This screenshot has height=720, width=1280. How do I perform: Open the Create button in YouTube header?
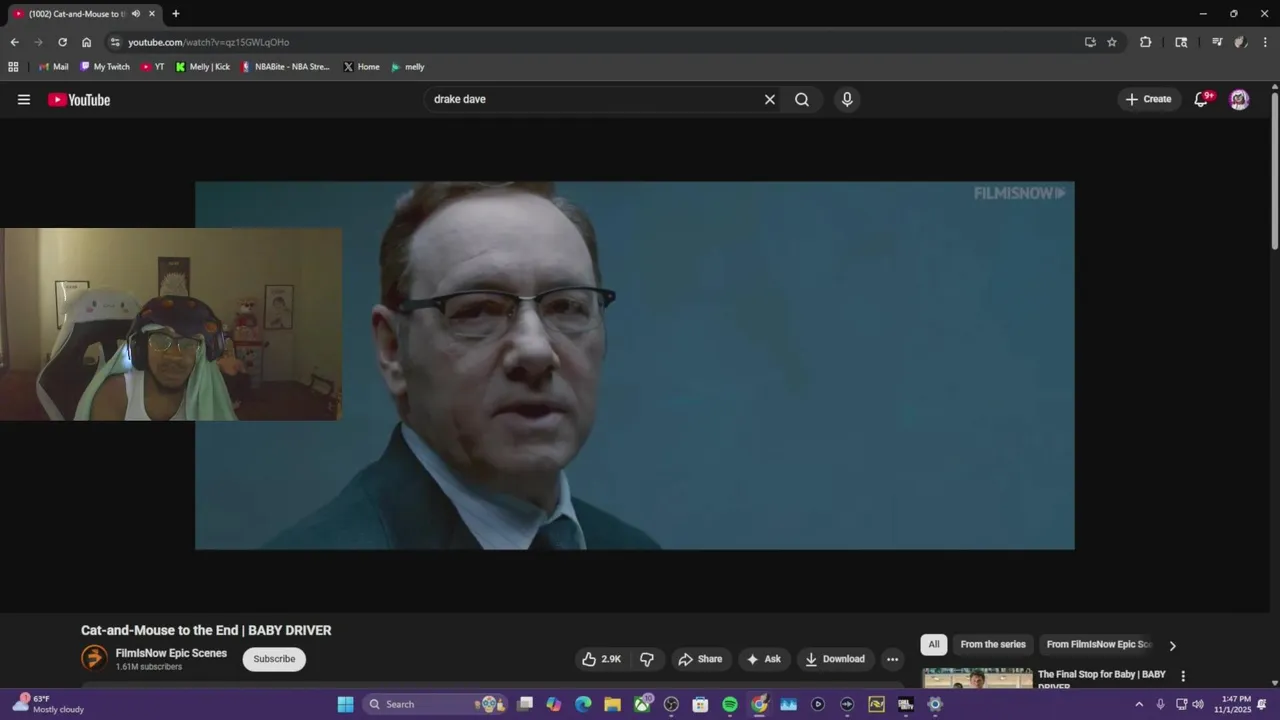click(x=1148, y=99)
